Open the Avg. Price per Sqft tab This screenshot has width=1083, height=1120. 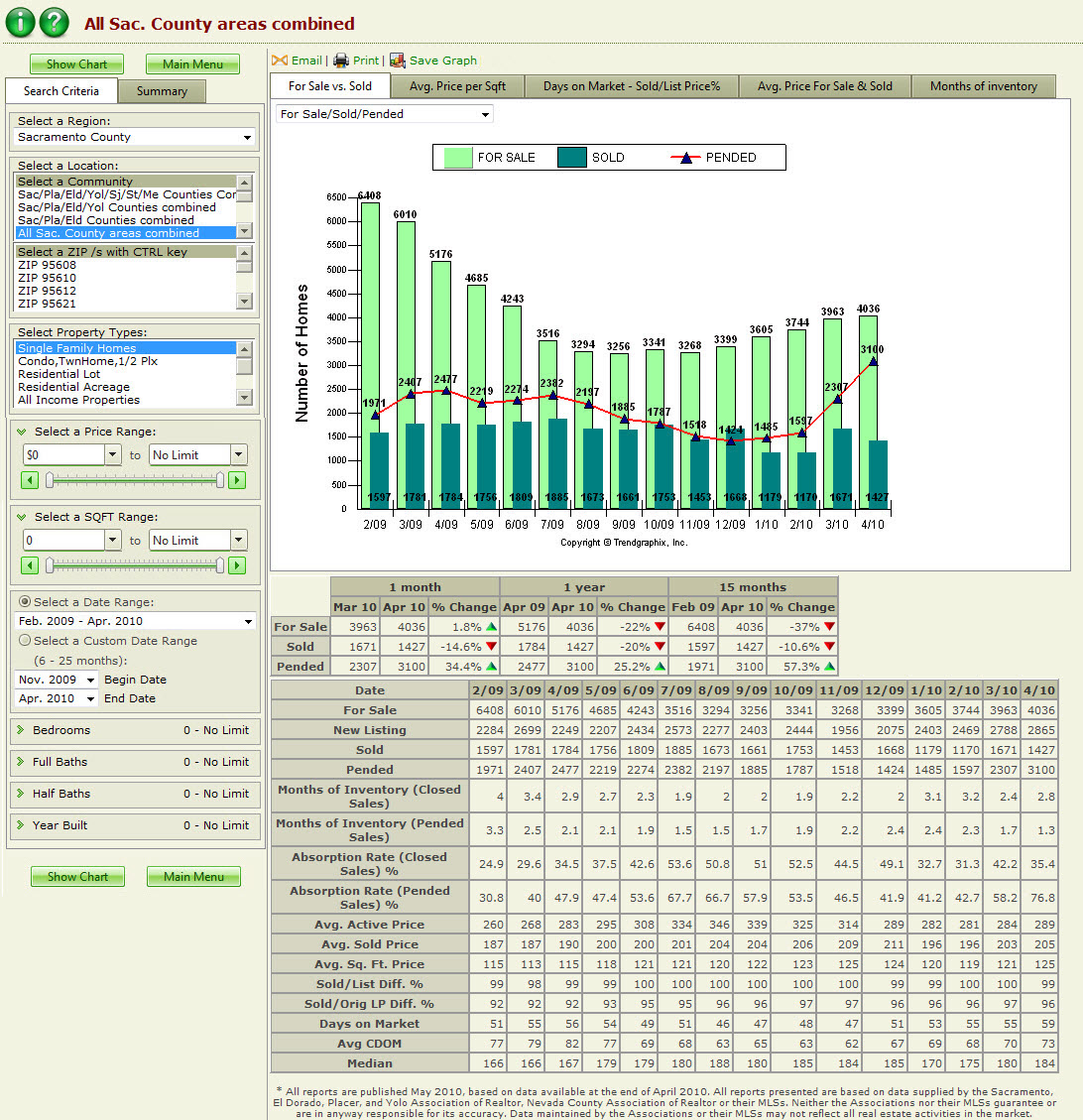pyautogui.click(x=457, y=86)
